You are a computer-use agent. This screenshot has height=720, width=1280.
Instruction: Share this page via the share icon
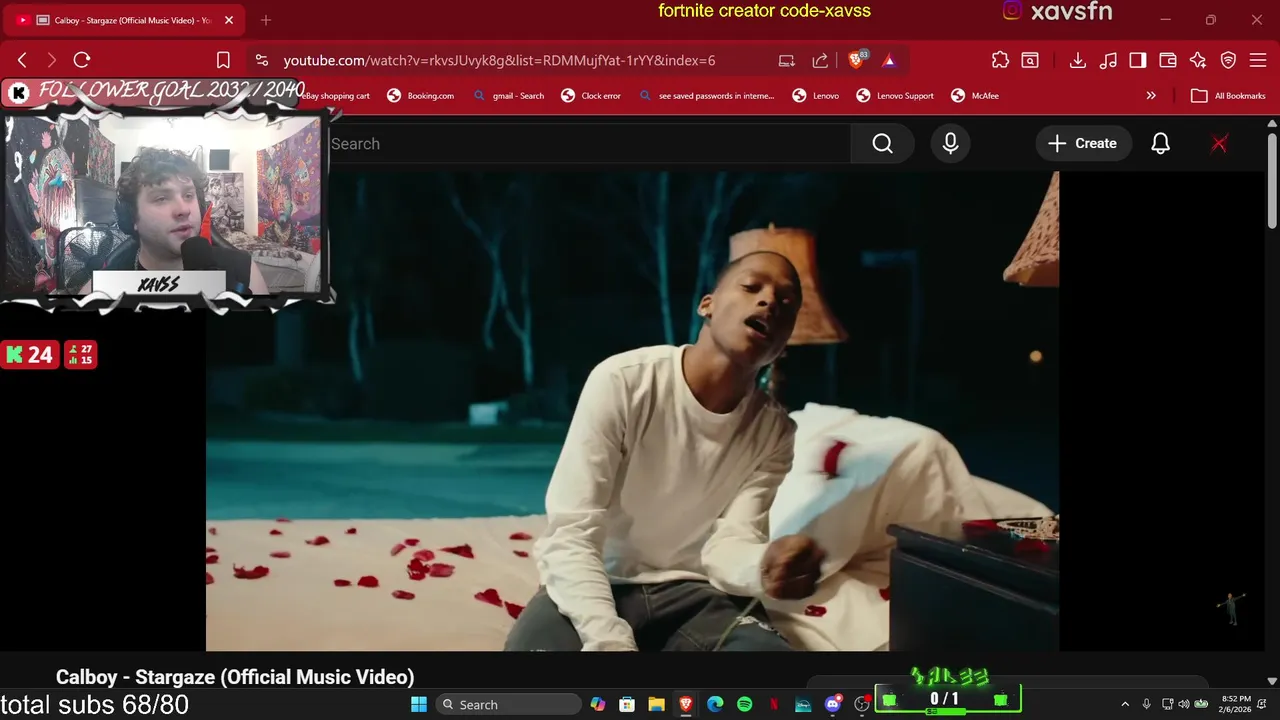[820, 60]
